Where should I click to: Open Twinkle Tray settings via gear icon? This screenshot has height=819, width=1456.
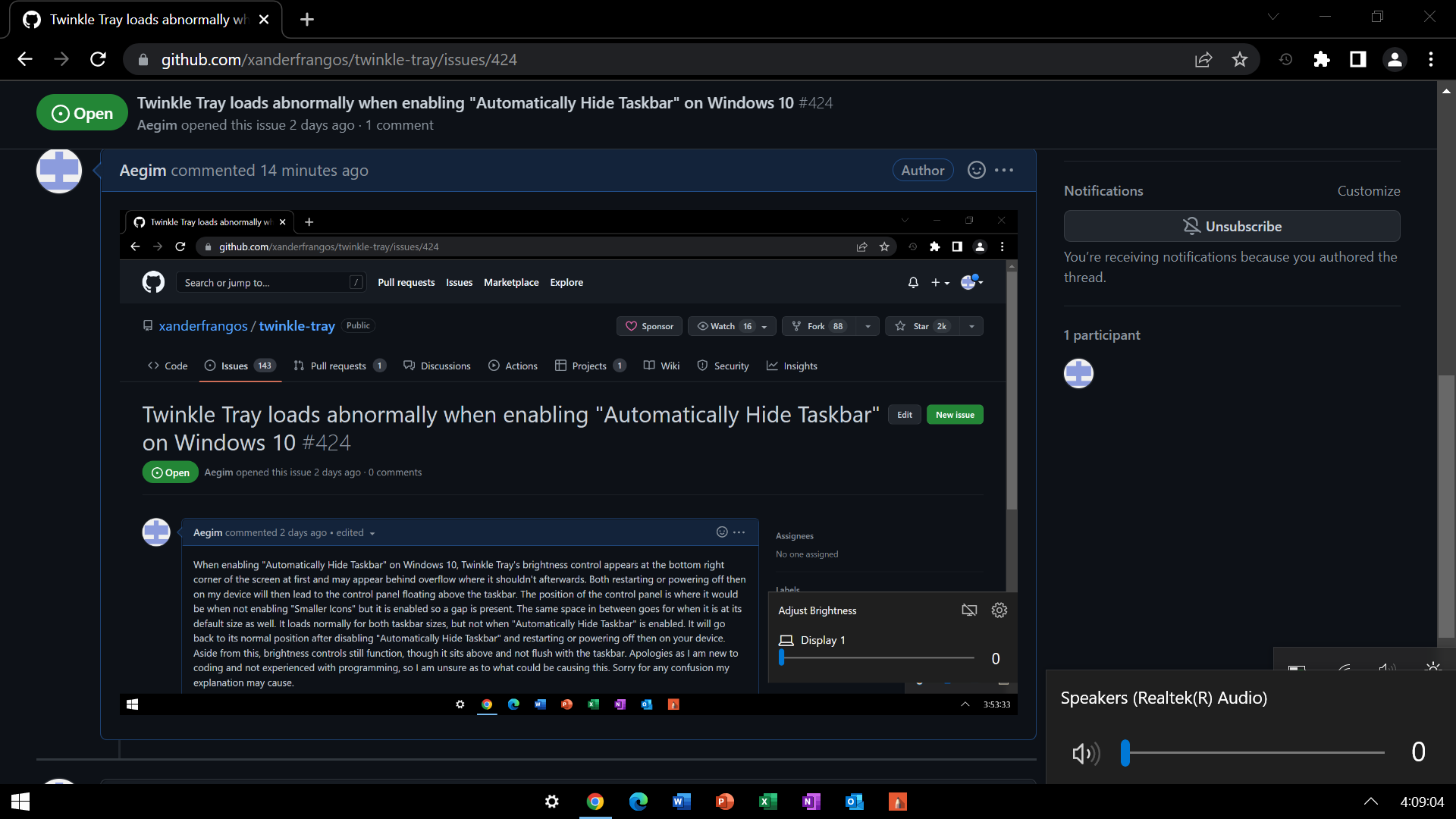[x=999, y=610]
